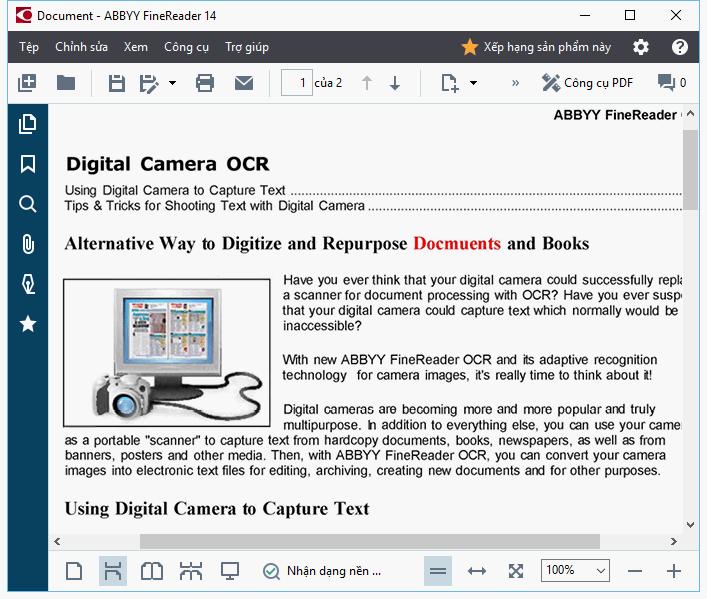707x599 pixels.
Task: Click the red word Docmuents
Action: tap(457, 244)
